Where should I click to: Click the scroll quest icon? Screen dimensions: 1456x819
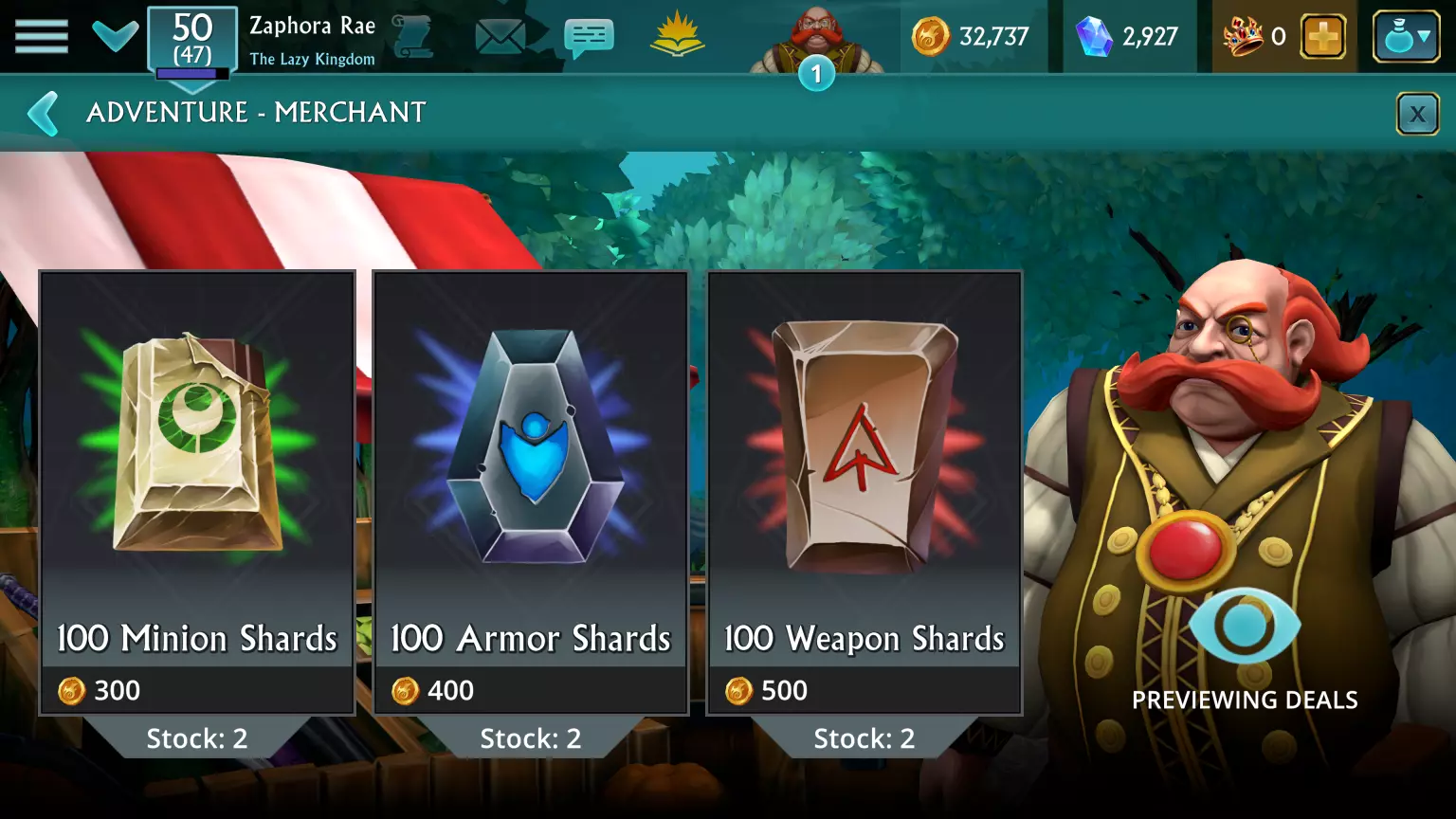point(413,36)
